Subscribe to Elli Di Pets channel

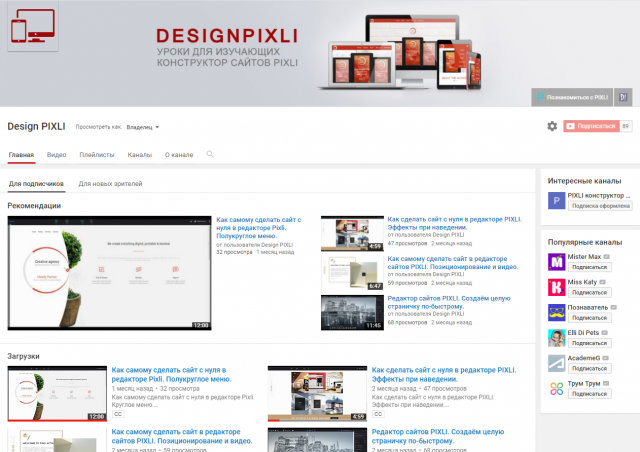[x=589, y=343]
